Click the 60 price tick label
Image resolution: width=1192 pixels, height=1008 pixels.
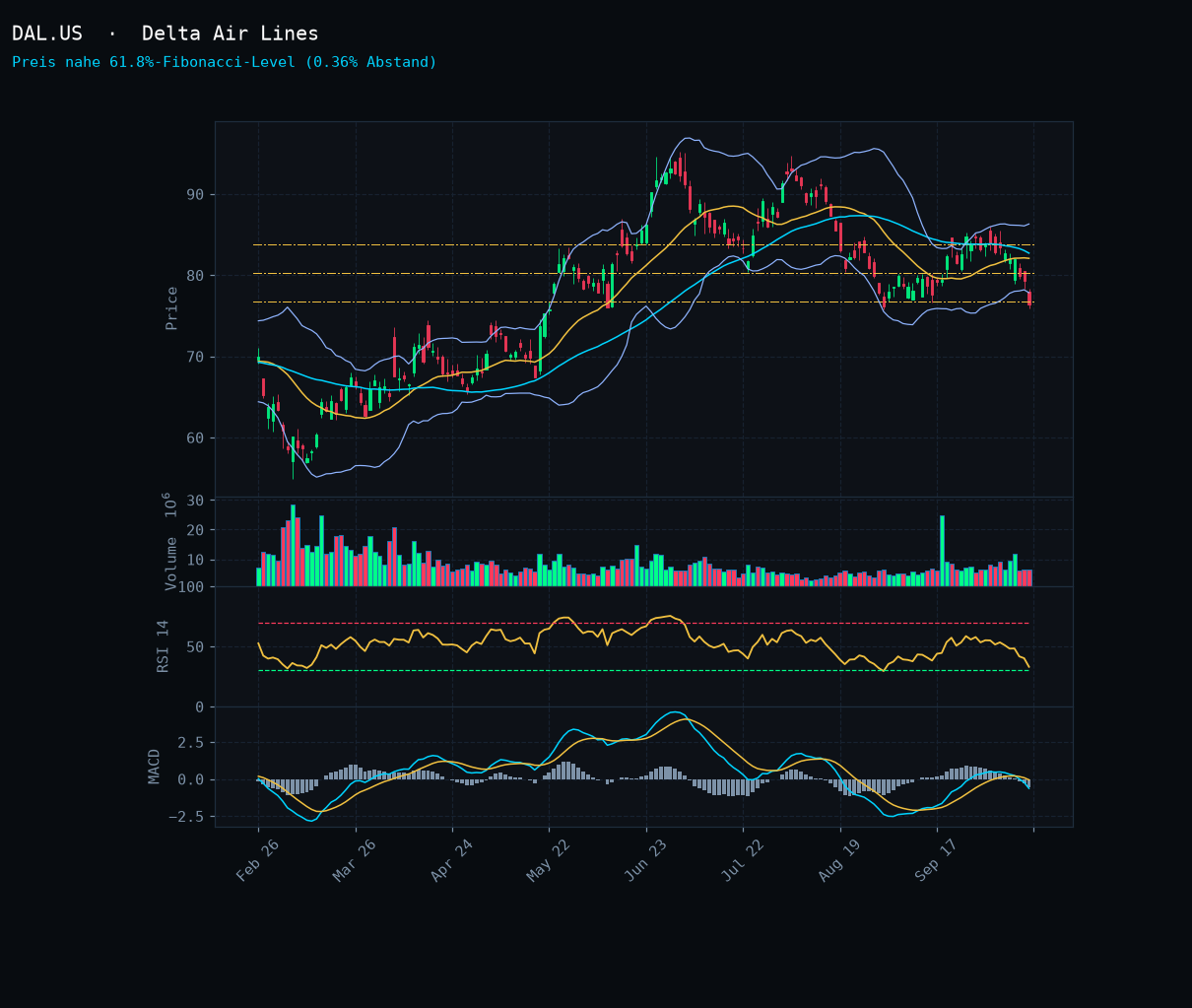(195, 437)
